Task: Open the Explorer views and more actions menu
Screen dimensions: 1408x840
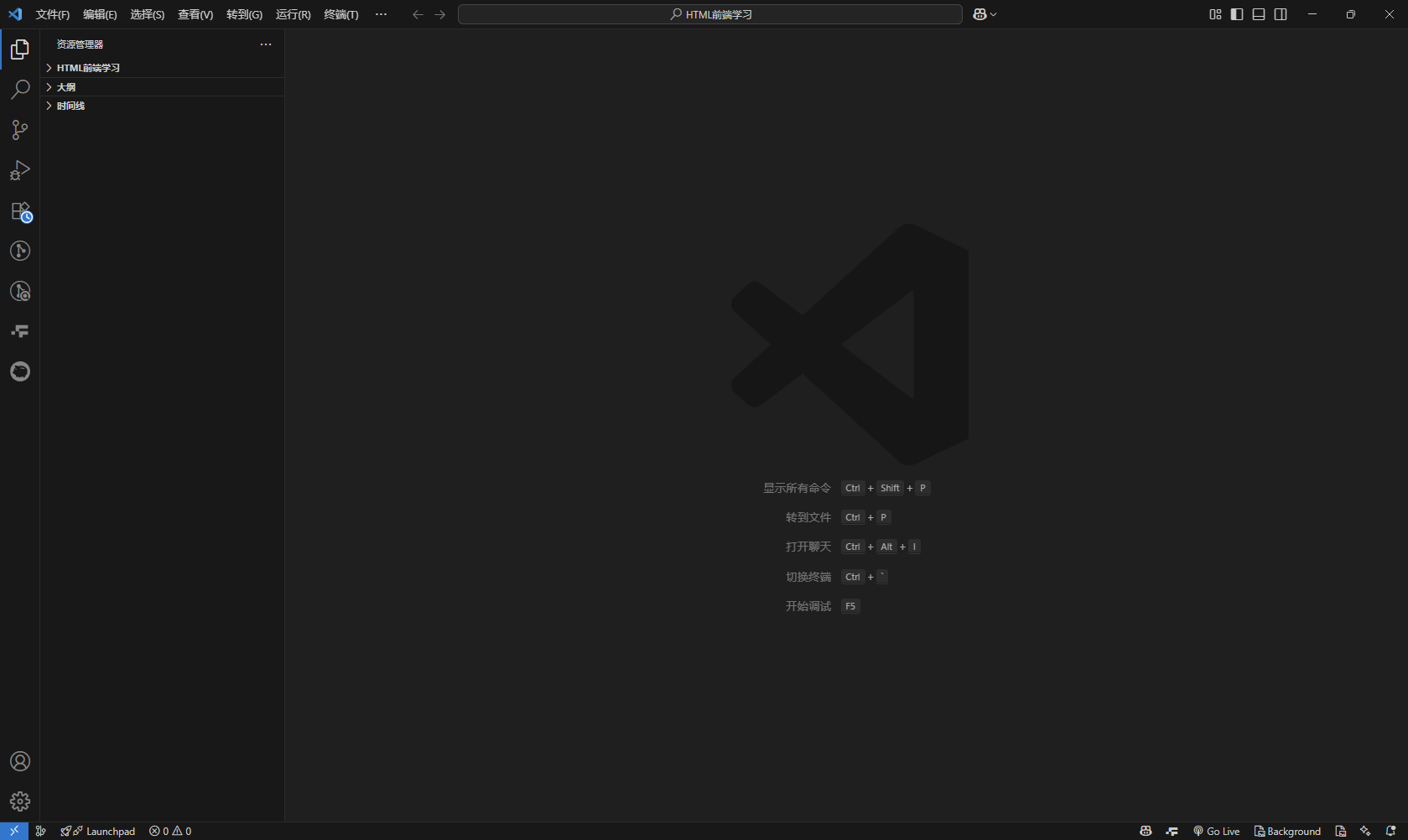Action: 266,44
